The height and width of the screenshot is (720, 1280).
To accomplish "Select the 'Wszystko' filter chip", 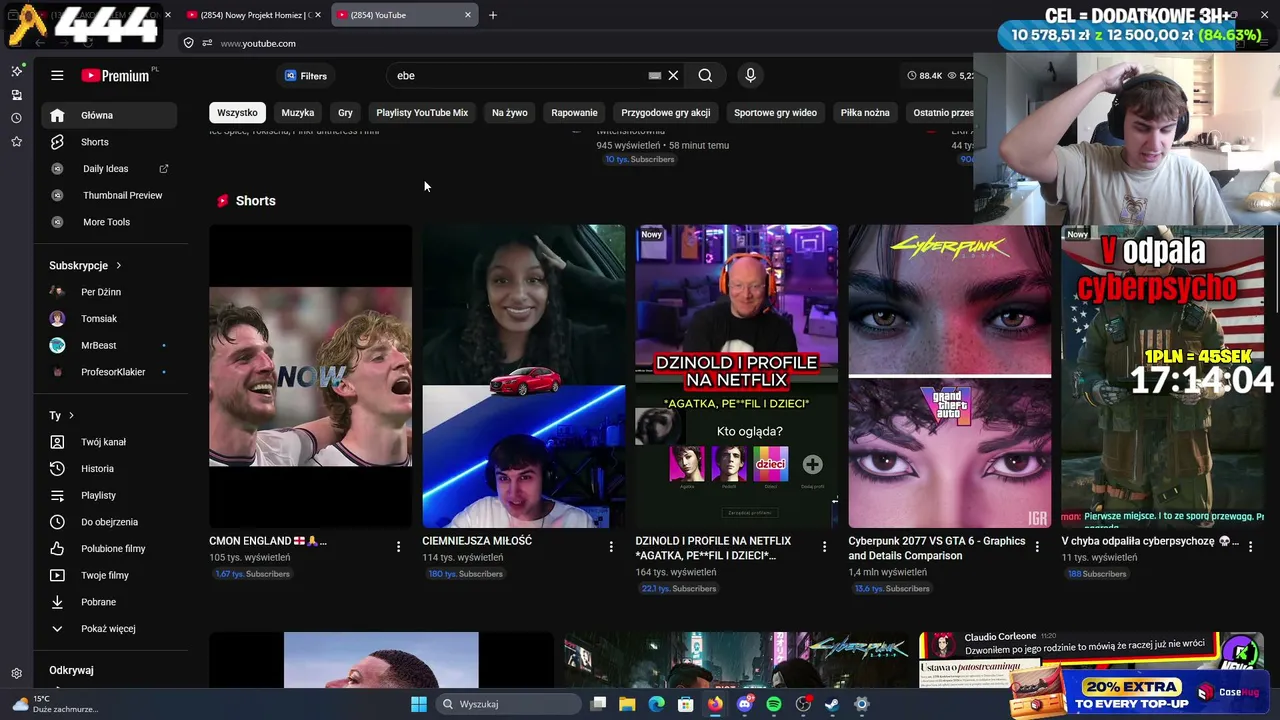I will (x=237, y=113).
